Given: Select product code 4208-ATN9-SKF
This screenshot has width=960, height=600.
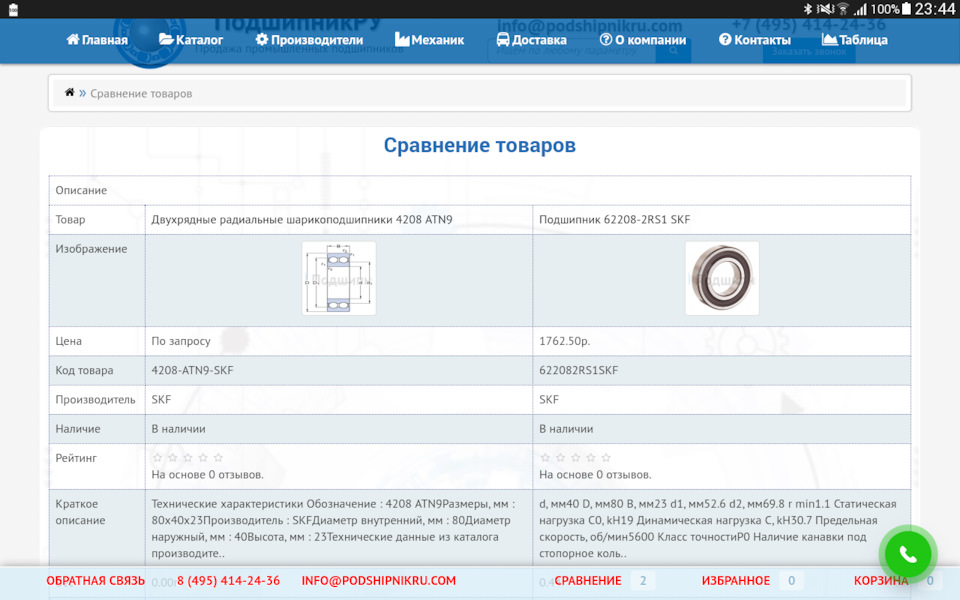Looking at the screenshot, I should (192, 370).
